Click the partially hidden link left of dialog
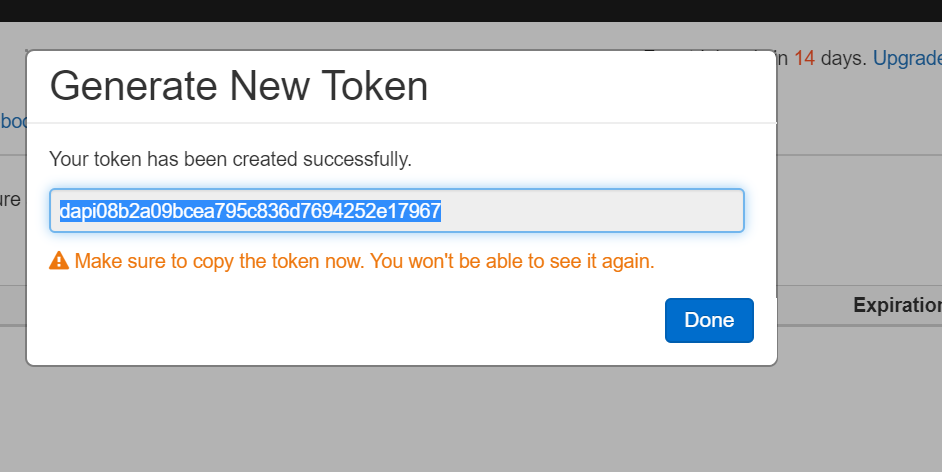 (x=13, y=121)
